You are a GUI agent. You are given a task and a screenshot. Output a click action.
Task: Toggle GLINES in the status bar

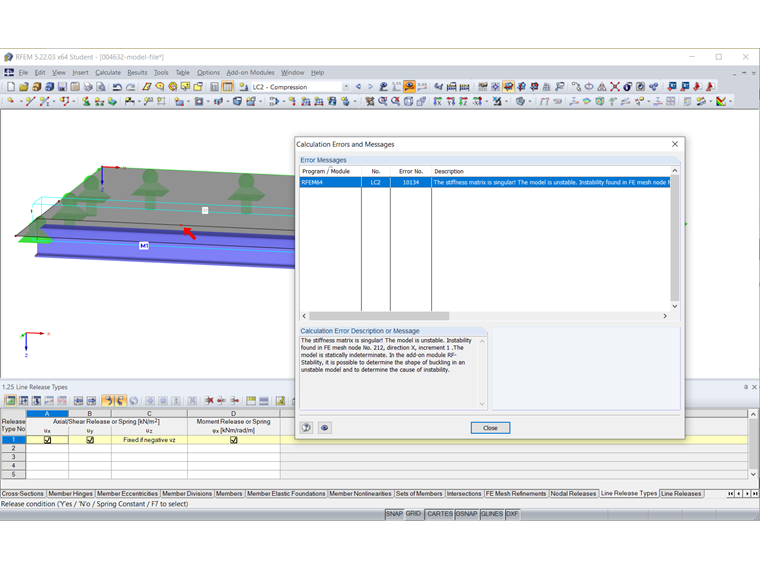click(491, 514)
